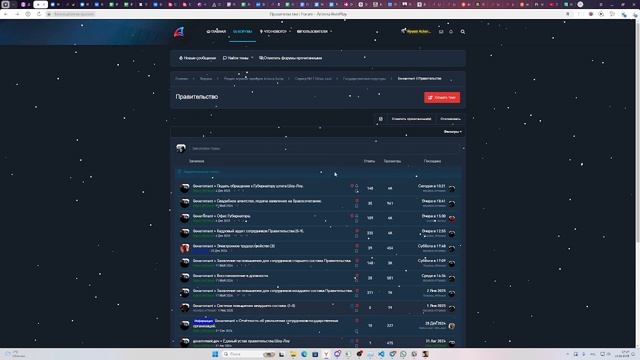Open Новые сообщения sub-navigation link

[x=198, y=58]
